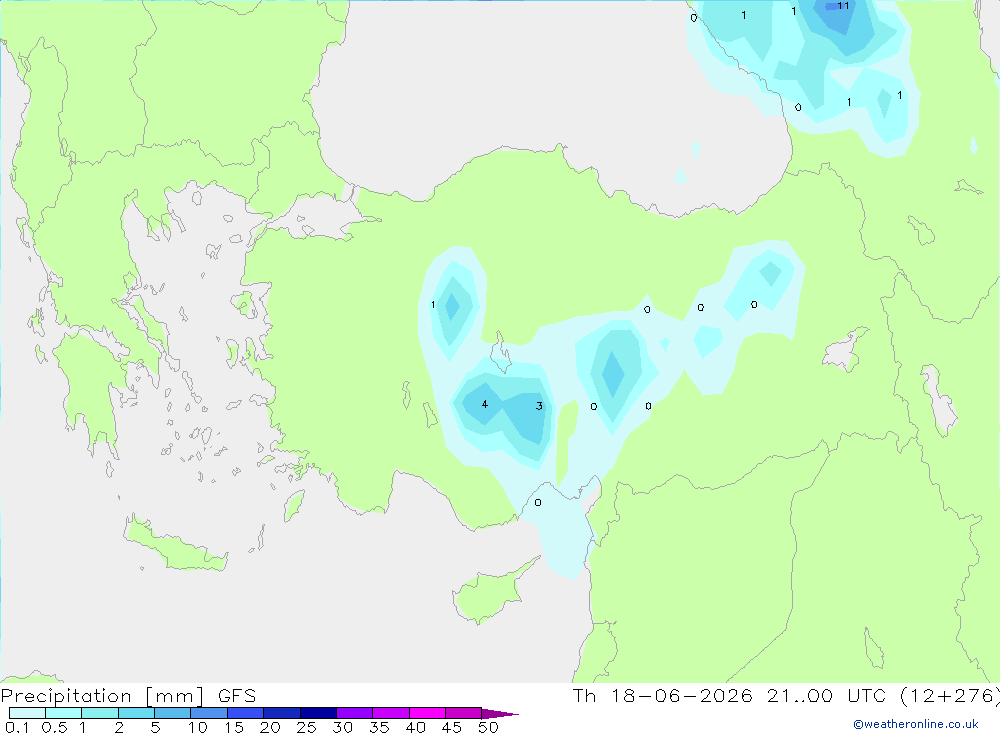Pick the 0.5–1 mm light cyan legend swatch
The image size is (1000, 733).
click(63, 713)
